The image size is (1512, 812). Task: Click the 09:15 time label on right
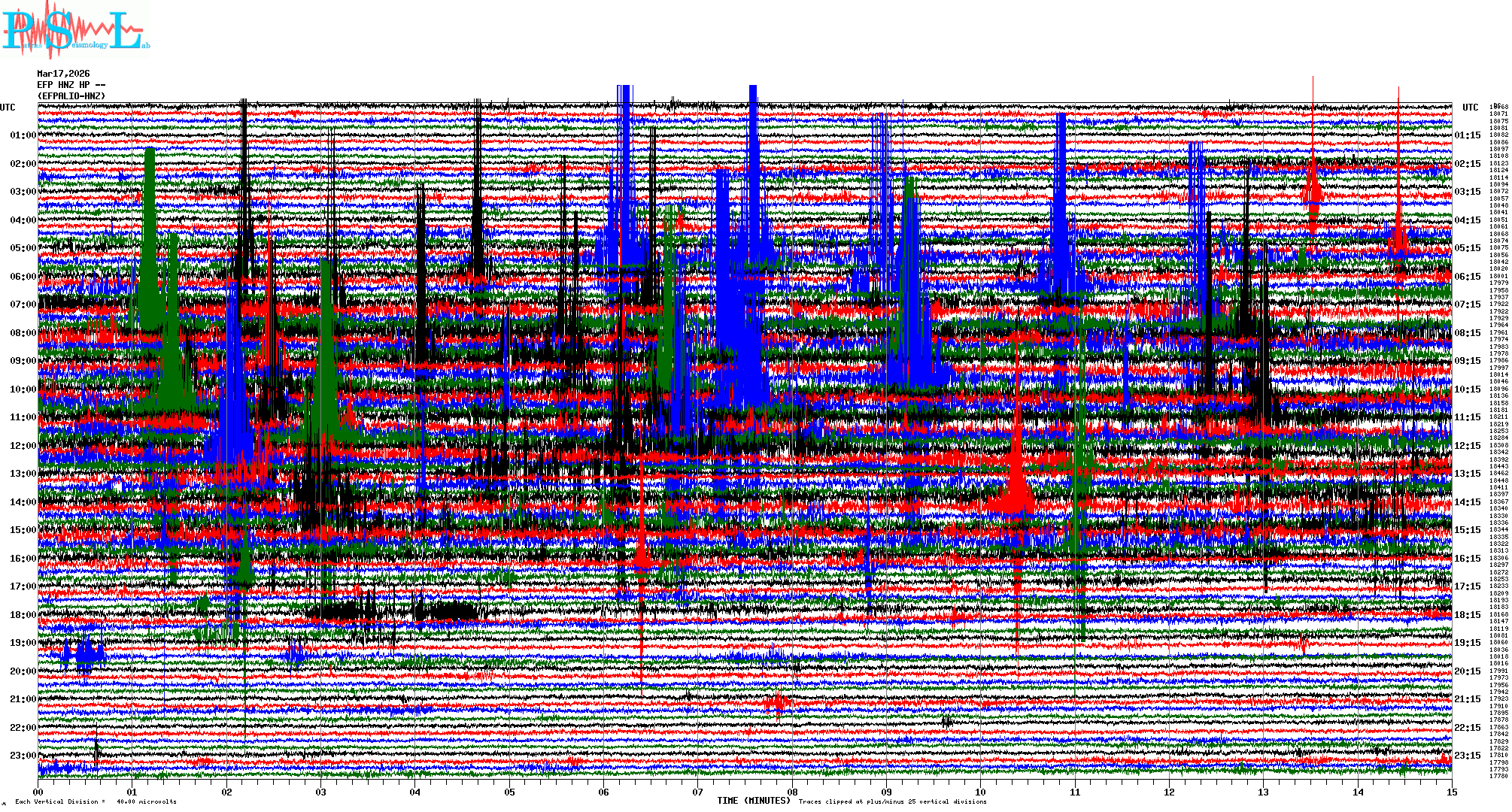[x=1467, y=361]
